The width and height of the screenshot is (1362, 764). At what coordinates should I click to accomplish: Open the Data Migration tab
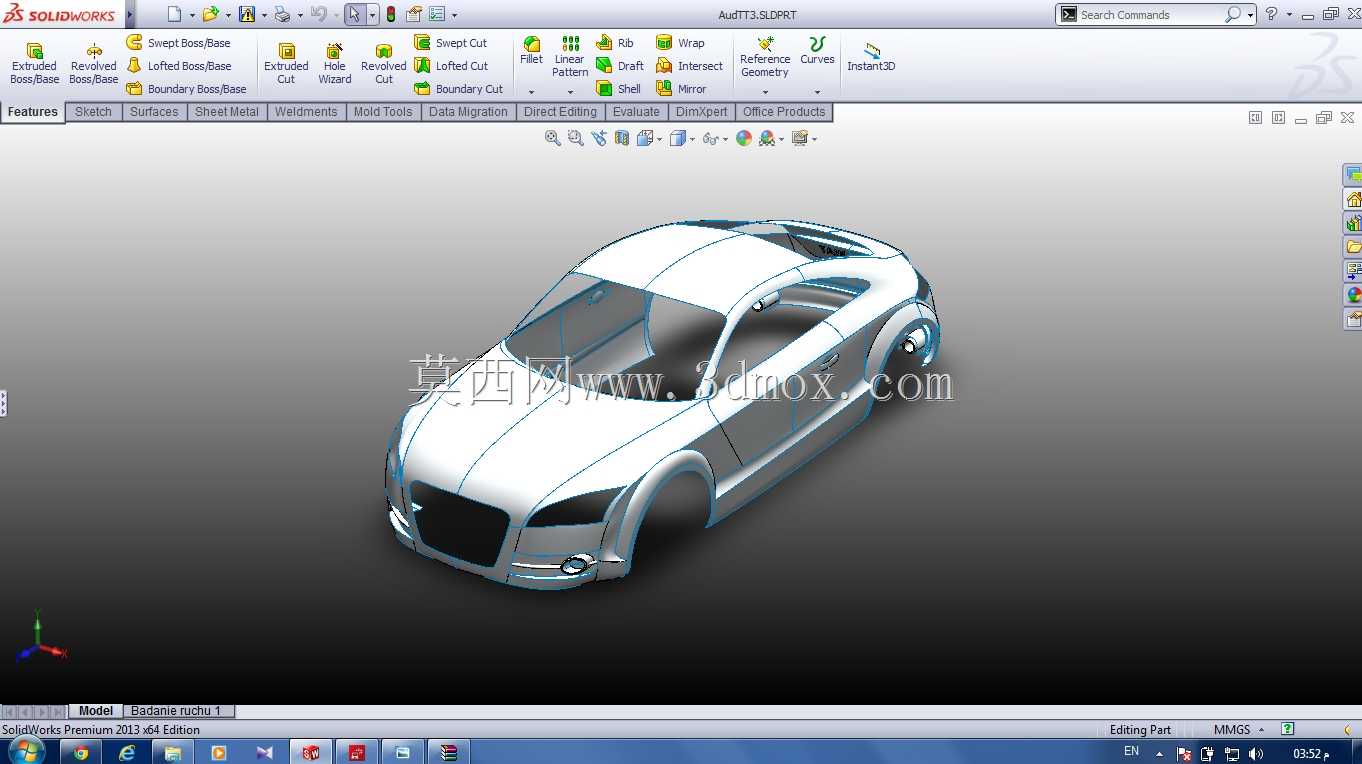tap(468, 112)
